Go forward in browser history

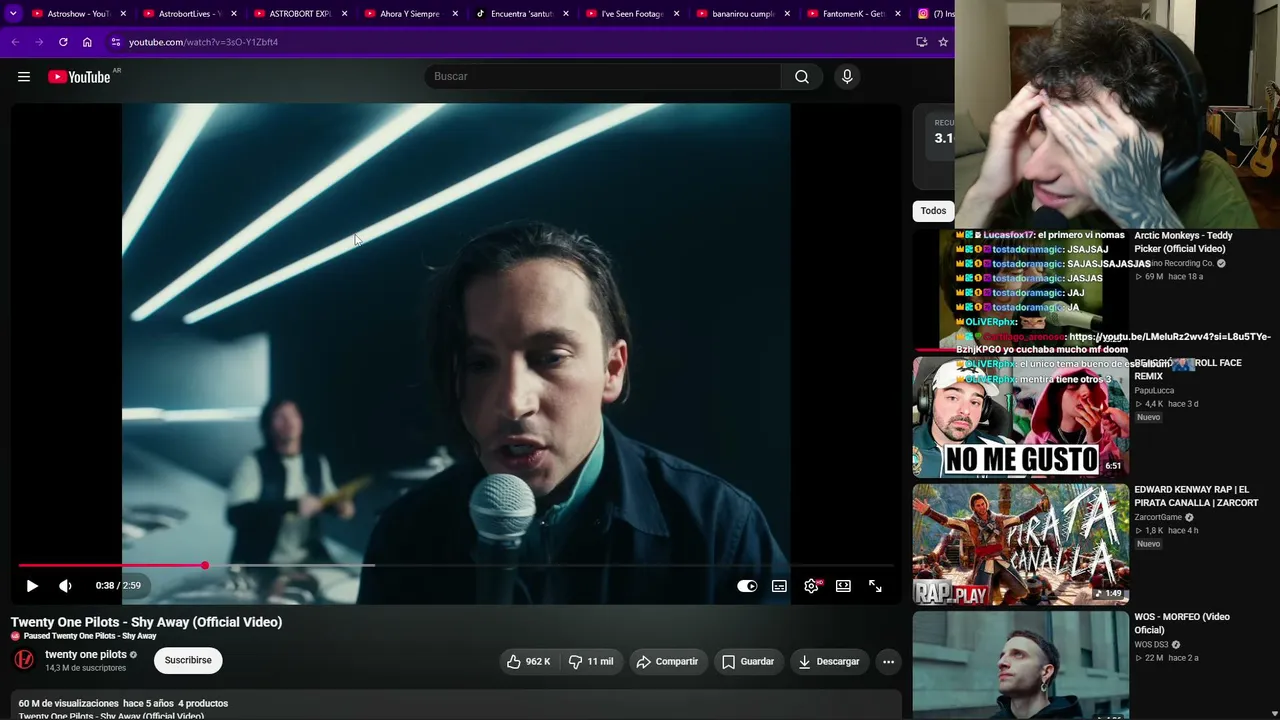(39, 42)
